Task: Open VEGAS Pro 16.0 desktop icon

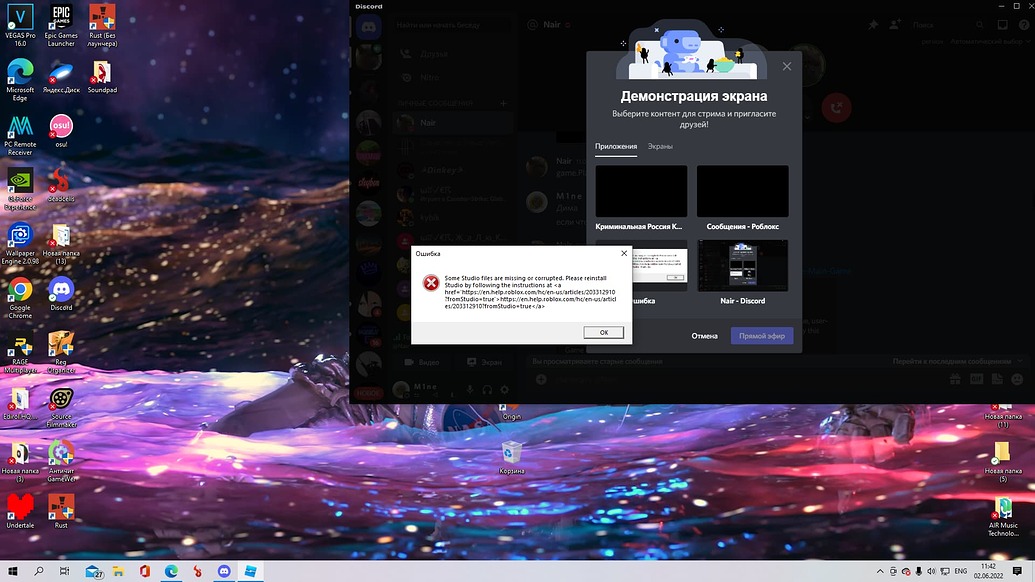Action: [20, 26]
